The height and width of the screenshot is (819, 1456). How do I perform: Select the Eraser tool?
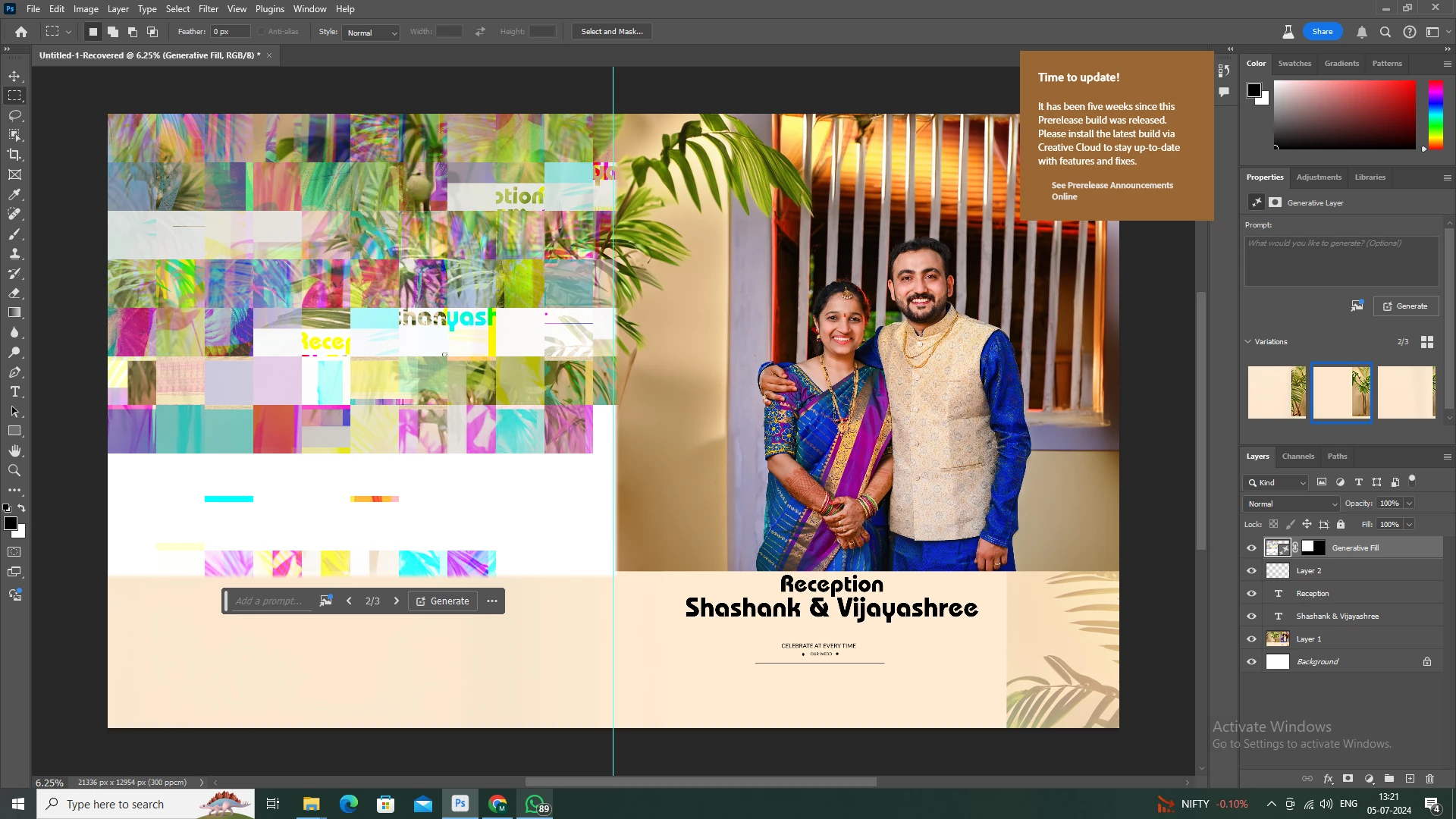pyautogui.click(x=14, y=293)
